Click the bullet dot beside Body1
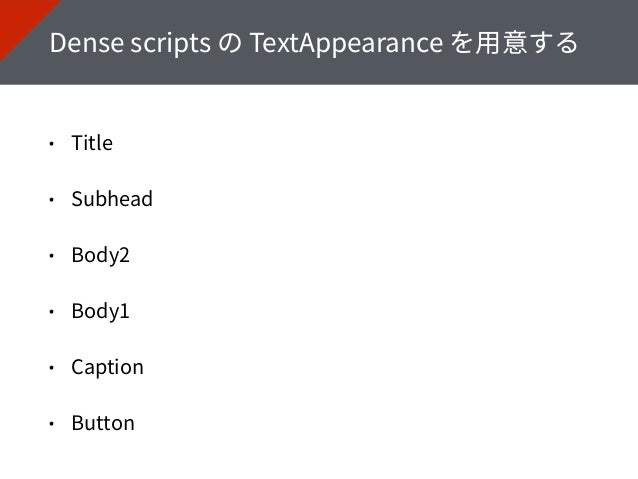Image resolution: width=638 pixels, height=479 pixels. [x=51, y=312]
